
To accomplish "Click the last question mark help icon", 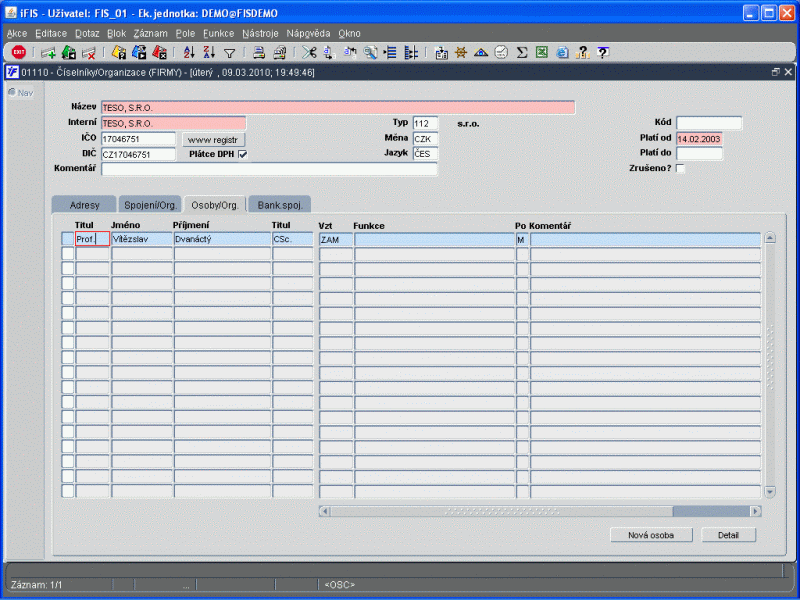I will 603,52.
